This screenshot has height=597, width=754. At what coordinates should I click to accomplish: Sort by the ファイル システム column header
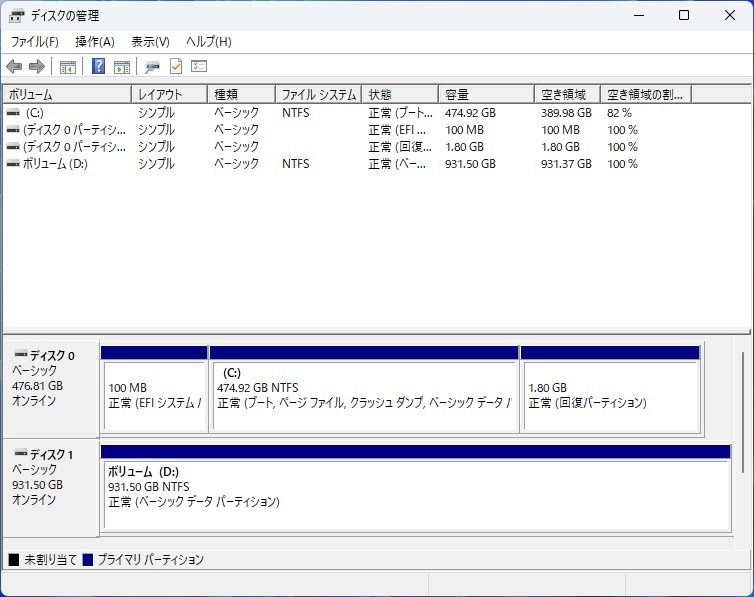(317, 94)
